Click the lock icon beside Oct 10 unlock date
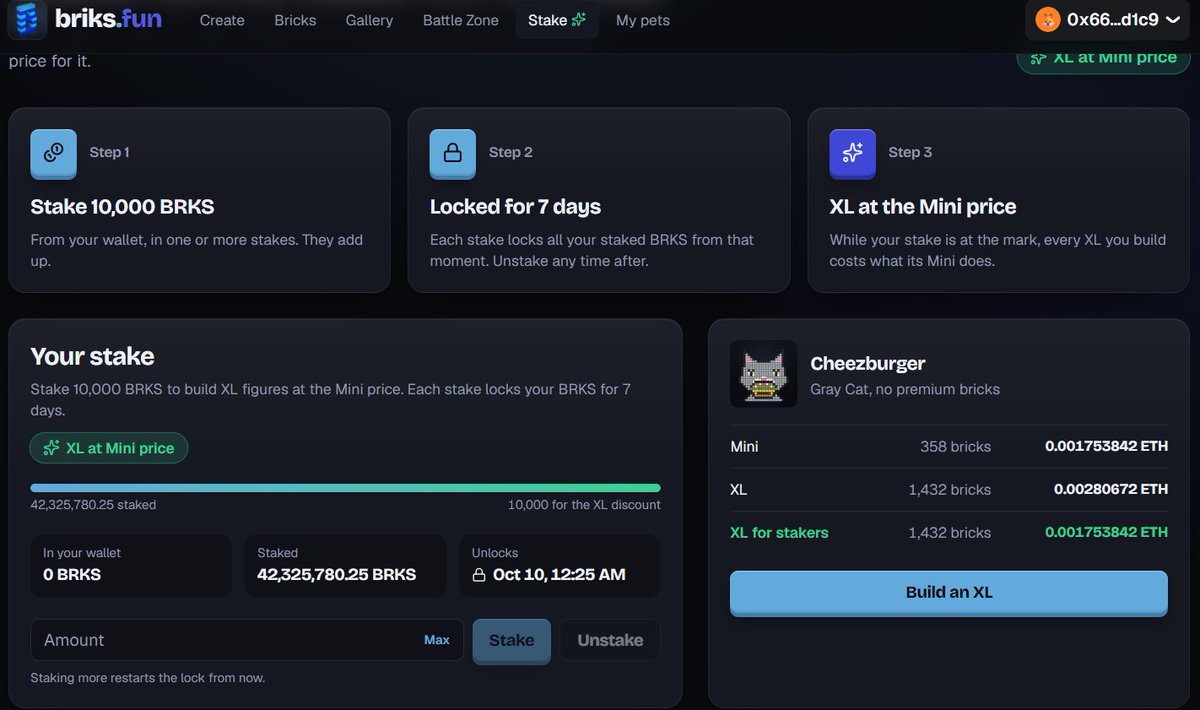Image resolution: width=1200 pixels, height=710 pixels. point(478,575)
